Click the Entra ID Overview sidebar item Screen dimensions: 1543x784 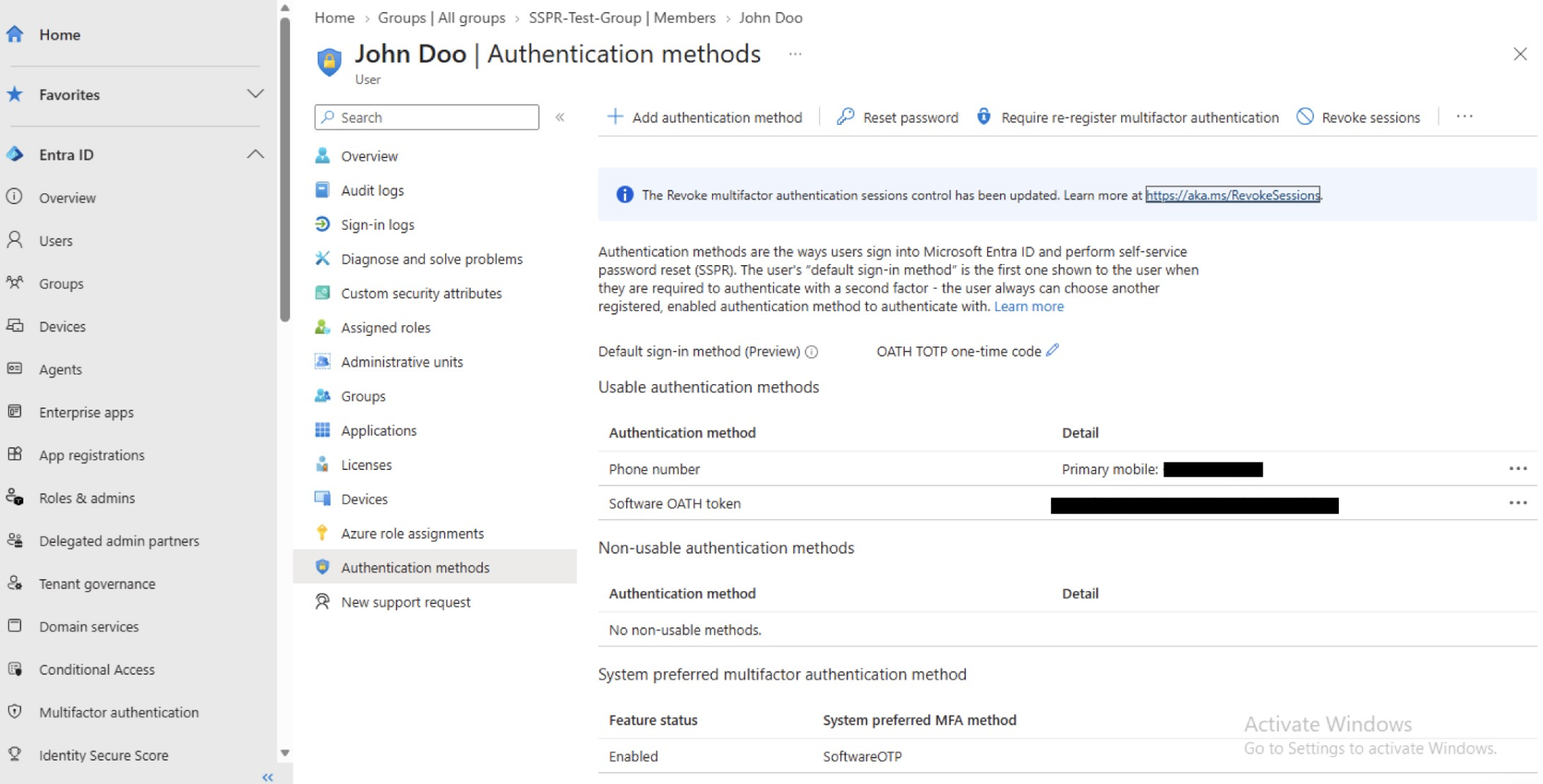(x=67, y=198)
